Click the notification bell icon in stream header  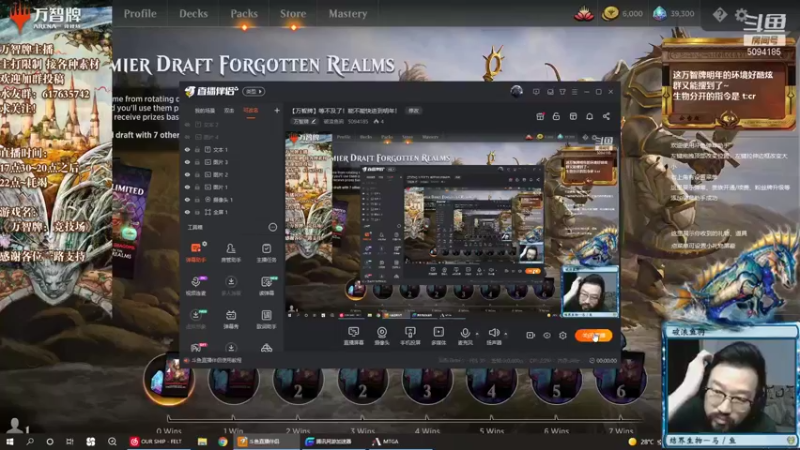pos(589,116)
